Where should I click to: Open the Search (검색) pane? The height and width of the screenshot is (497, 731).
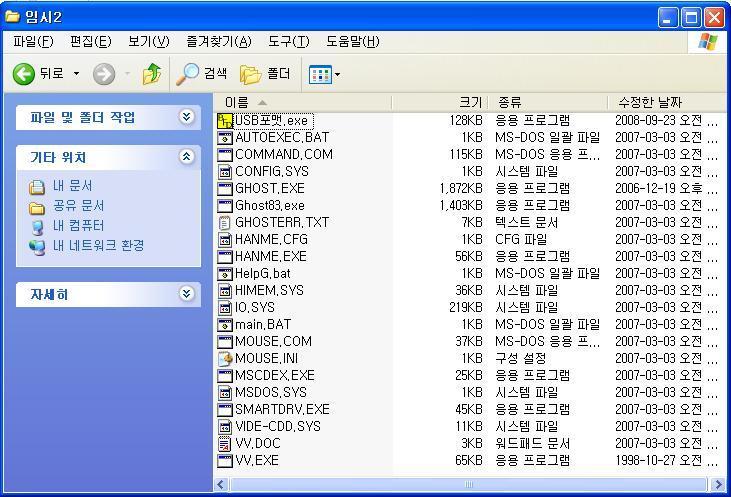(201, 74)
